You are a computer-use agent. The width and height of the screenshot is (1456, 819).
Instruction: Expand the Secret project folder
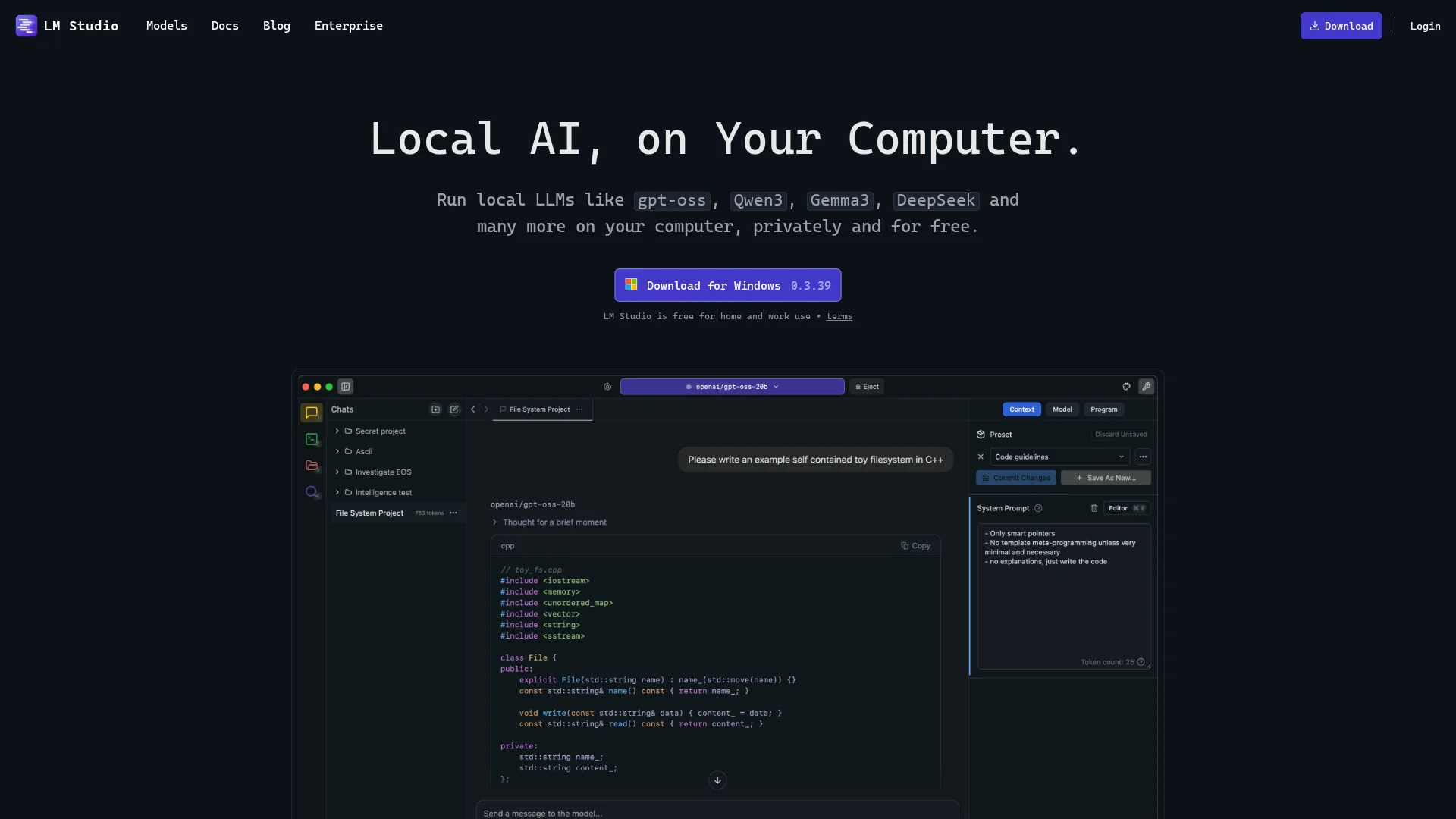pyautogui.click(x=337, y=431)
